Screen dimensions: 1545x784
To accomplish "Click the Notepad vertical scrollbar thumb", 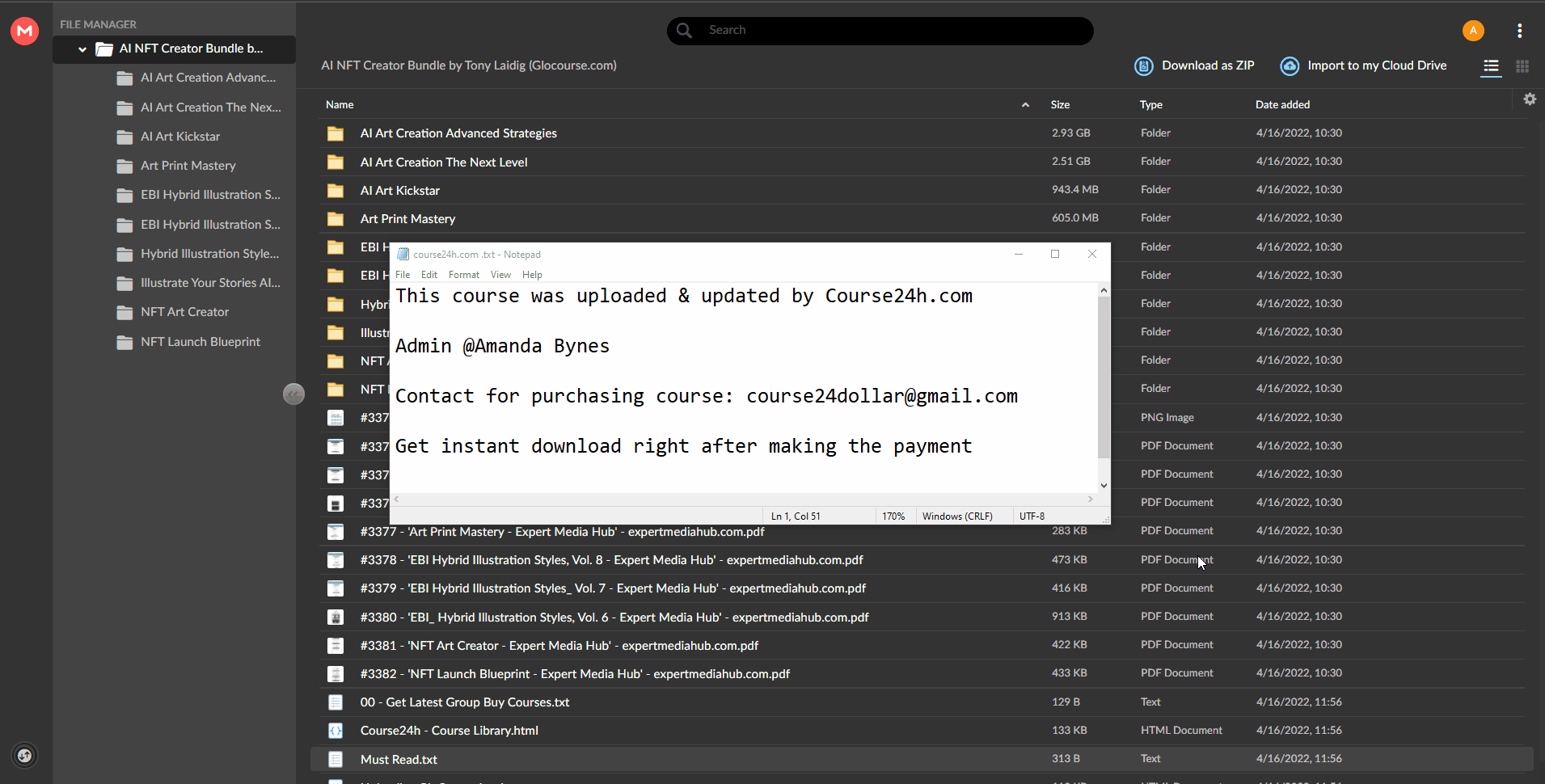I will click(x=1104, y=377).
